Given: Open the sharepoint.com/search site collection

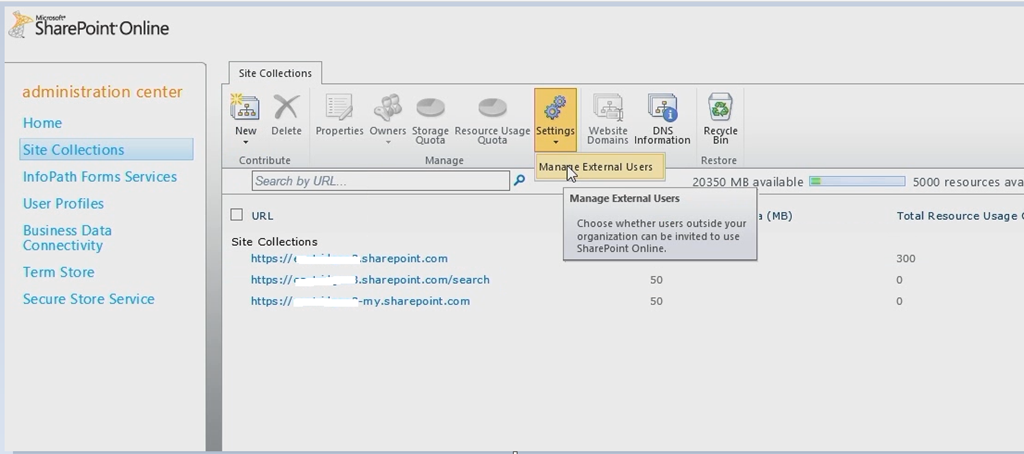Looking at the screenshot, I should click(x=370, y=280).
